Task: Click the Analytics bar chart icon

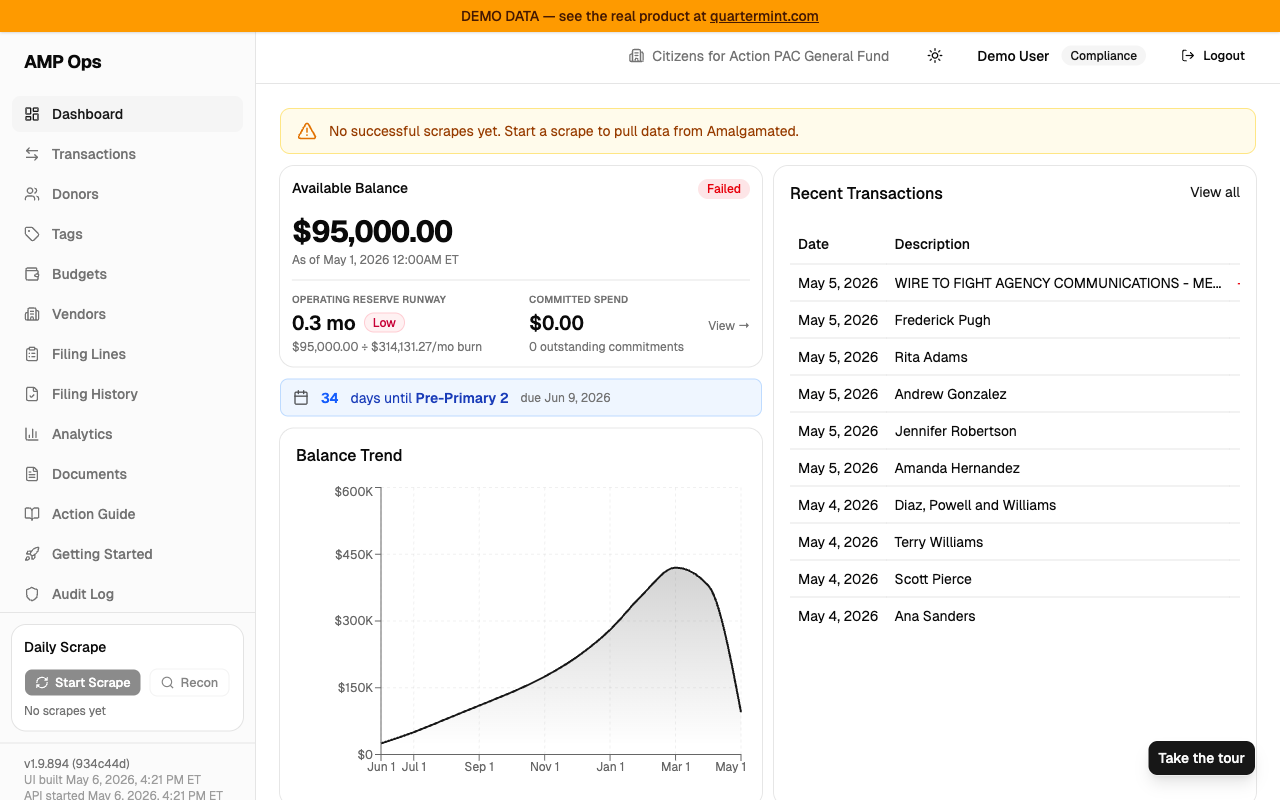Action: coord(32,434)
